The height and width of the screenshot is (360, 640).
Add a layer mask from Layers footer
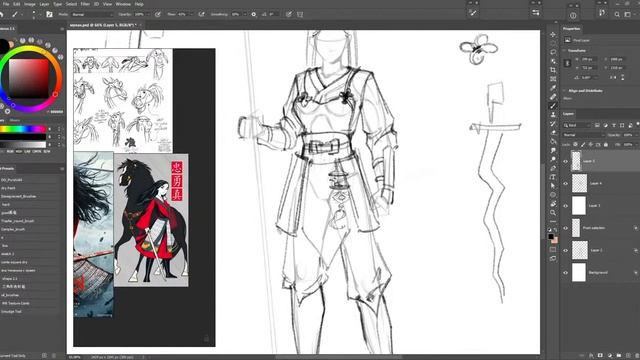pyautogui.click(x=600, y=356)
